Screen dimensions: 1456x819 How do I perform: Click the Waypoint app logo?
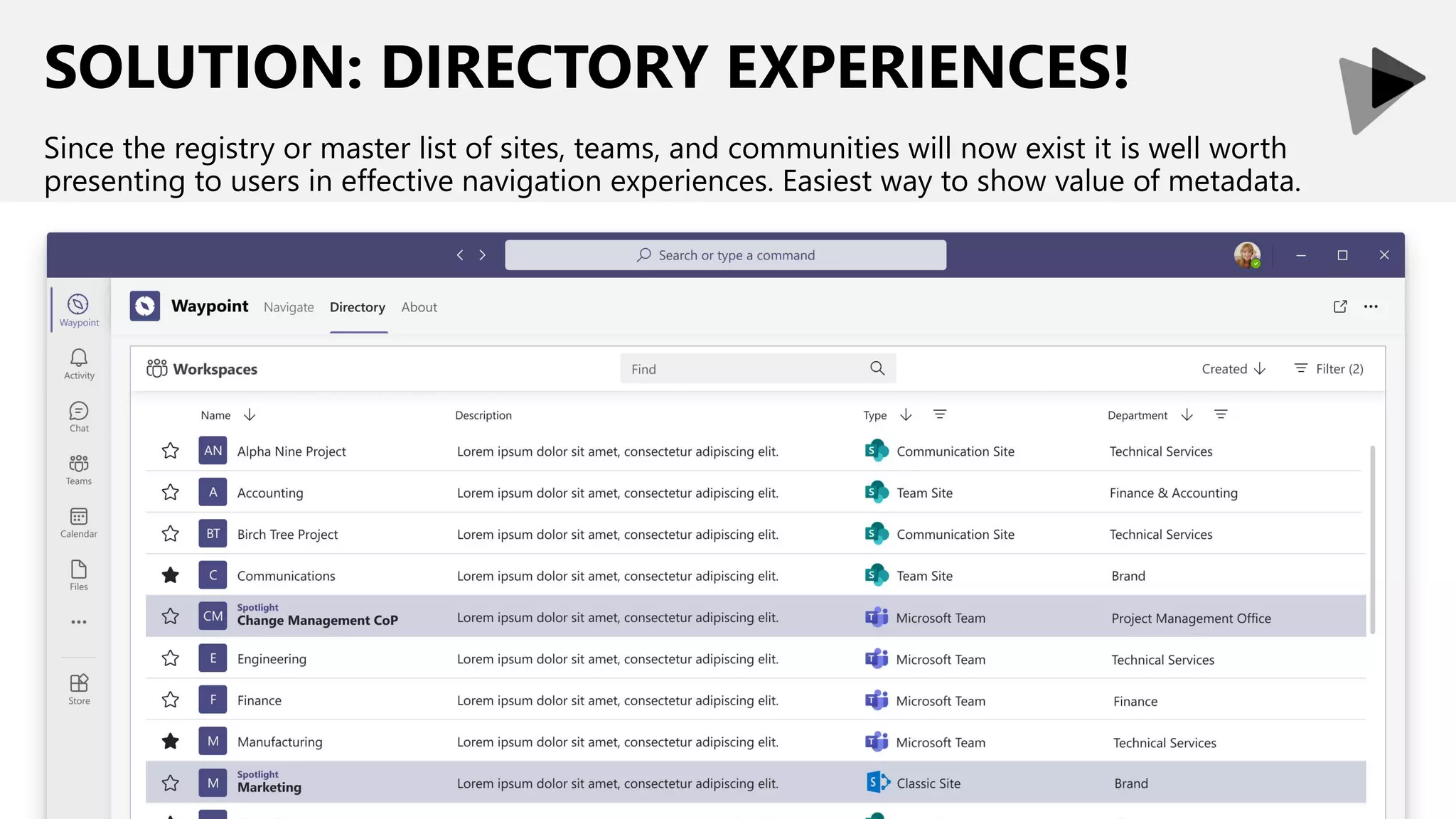(x=145, y=306)
